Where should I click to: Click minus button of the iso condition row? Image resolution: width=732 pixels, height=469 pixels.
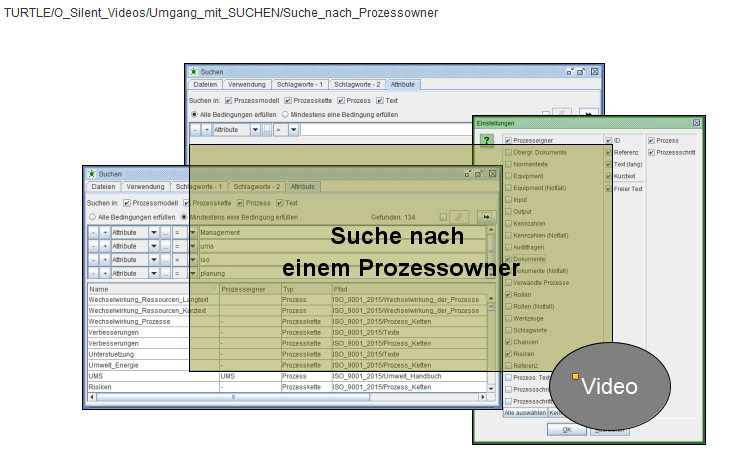pos(93,259)
